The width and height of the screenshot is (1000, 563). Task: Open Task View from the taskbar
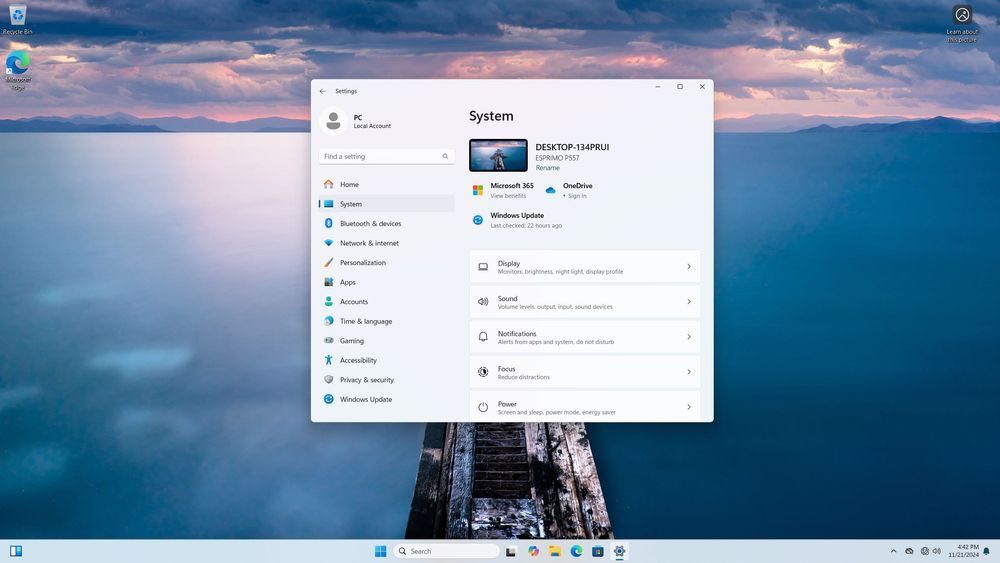511,551
